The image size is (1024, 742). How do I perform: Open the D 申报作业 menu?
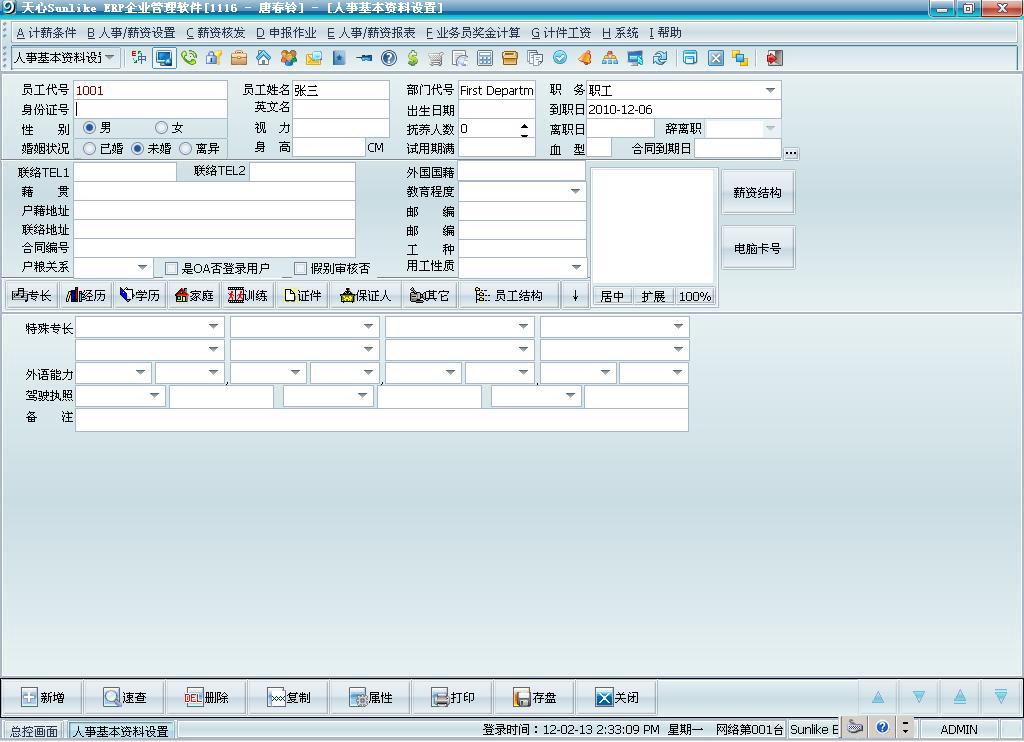click(x=286, y=33)
